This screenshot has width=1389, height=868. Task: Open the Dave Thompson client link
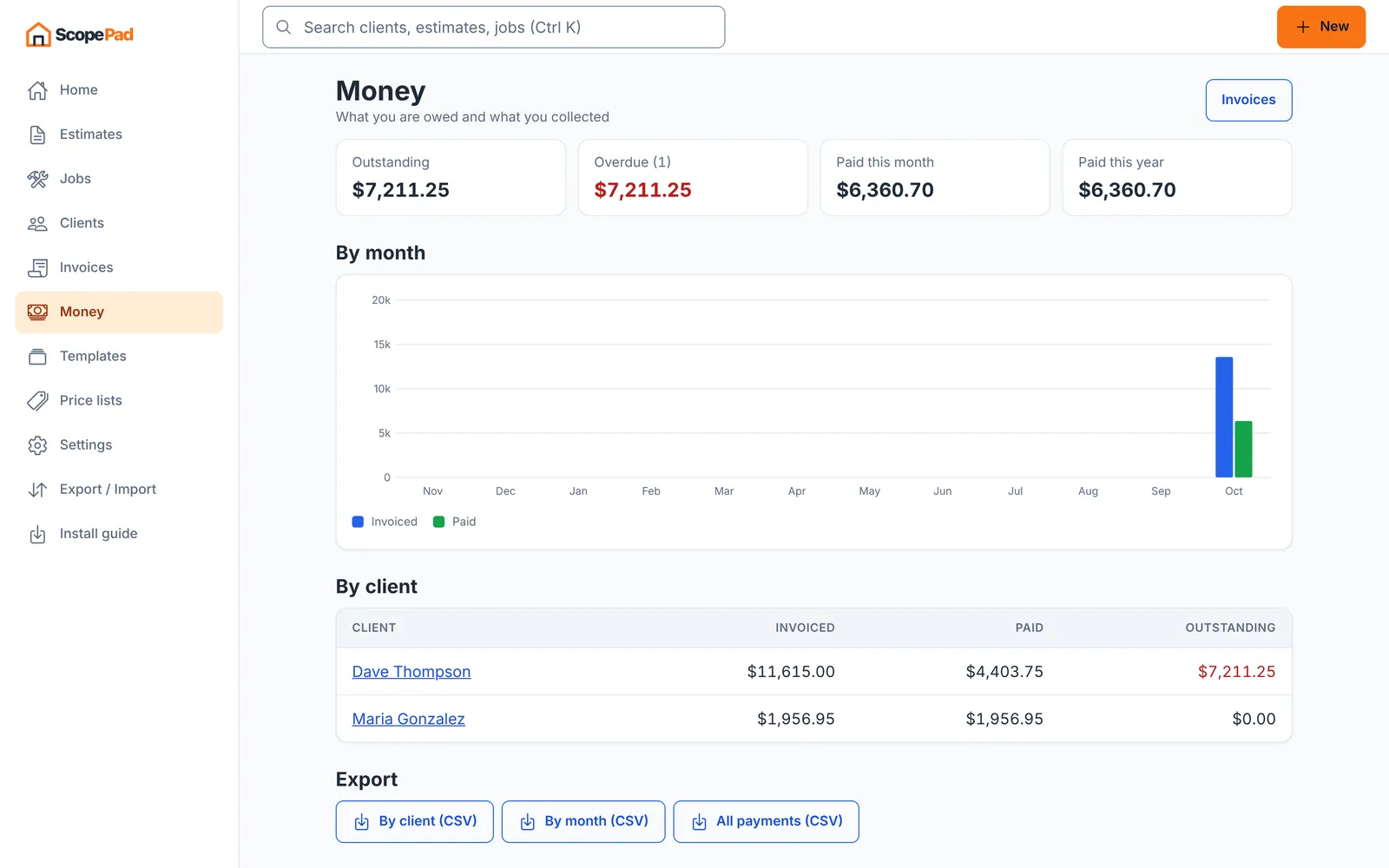point(411,672)
